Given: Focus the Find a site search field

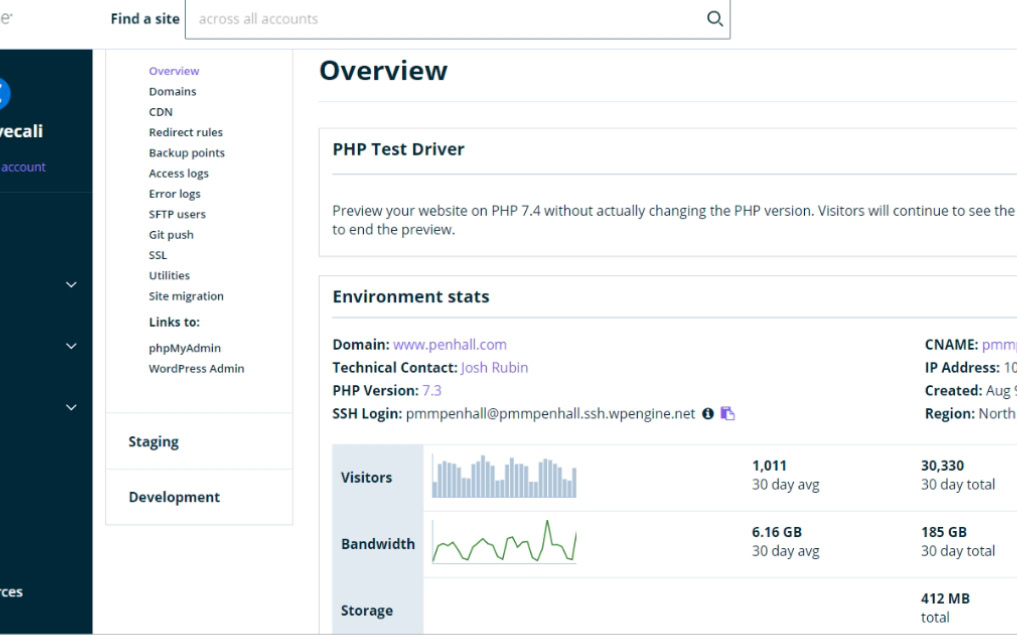Looking at the screenshot, I should (457, 19).
